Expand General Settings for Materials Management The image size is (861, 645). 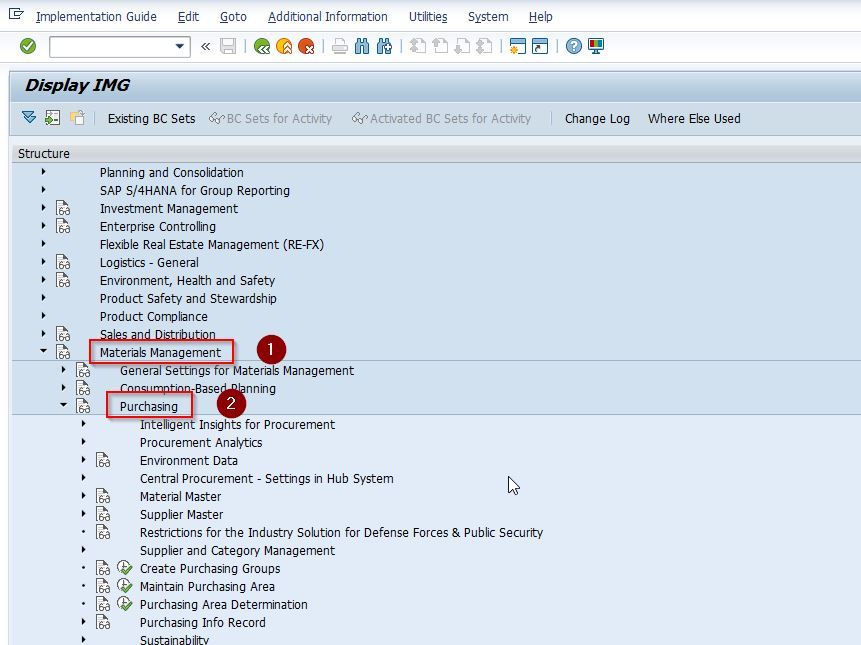[64, 370]
